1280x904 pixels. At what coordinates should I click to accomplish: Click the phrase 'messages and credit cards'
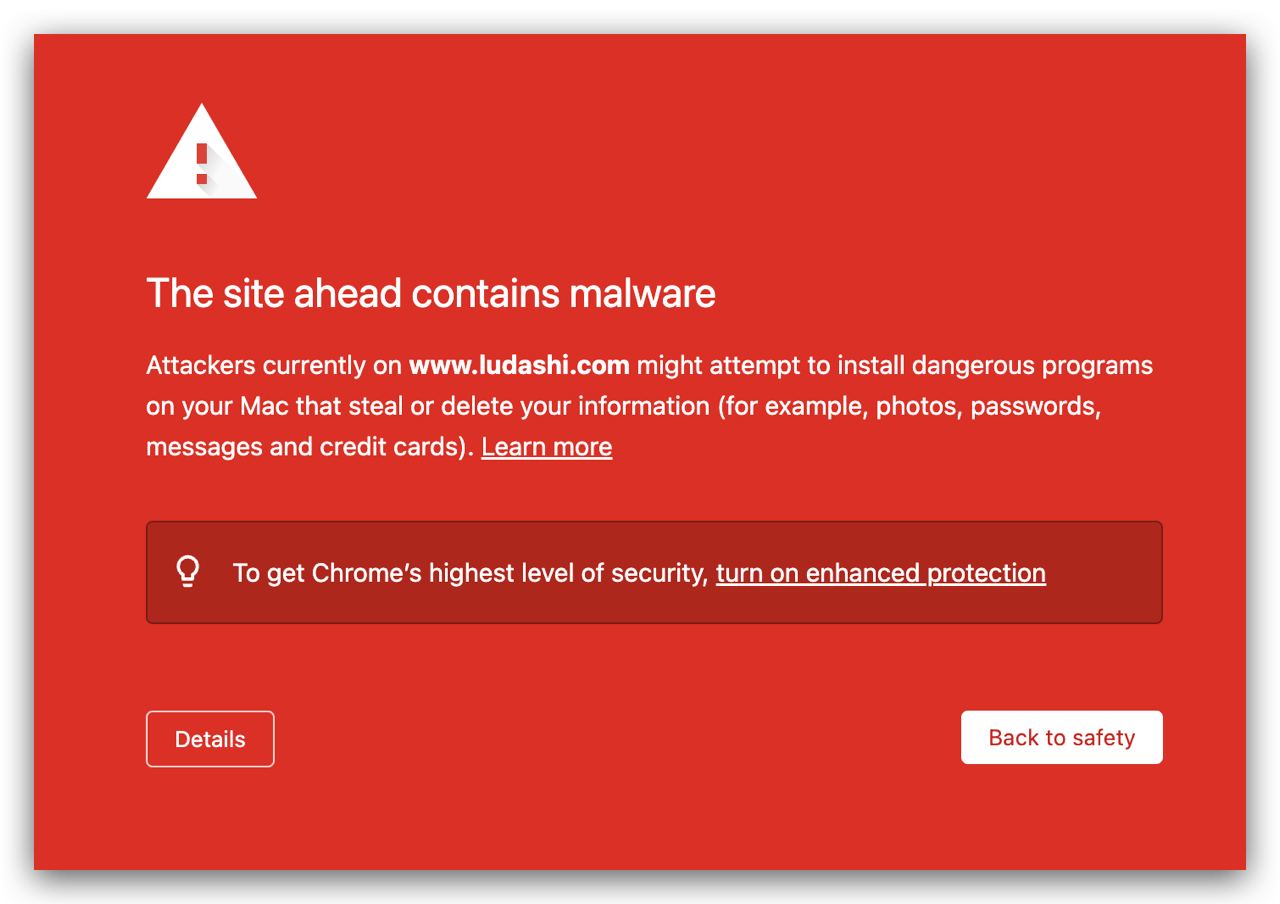click(303, 446)
